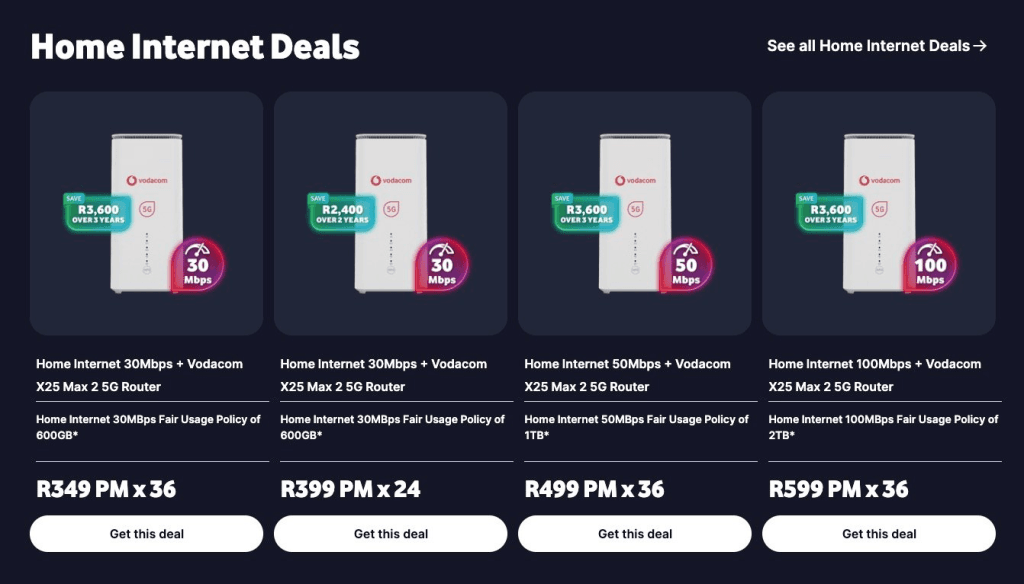Click the 100 Mbps speed badge icon
Viewport: 1024px width, 584px height.
pos(930,267)
